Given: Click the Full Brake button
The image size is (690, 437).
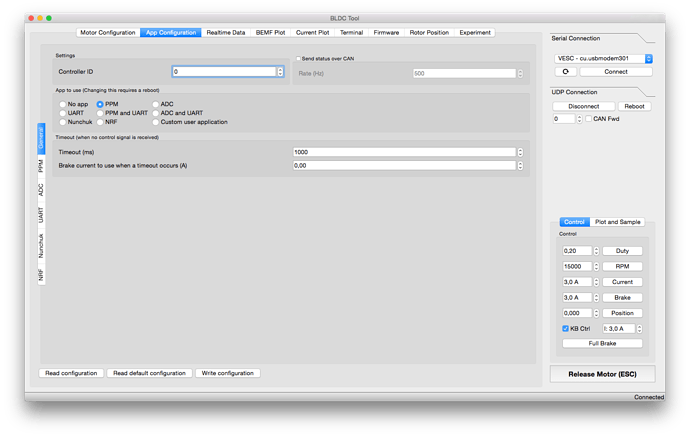Looking at the screenshot, I should (x=602, y=343).
